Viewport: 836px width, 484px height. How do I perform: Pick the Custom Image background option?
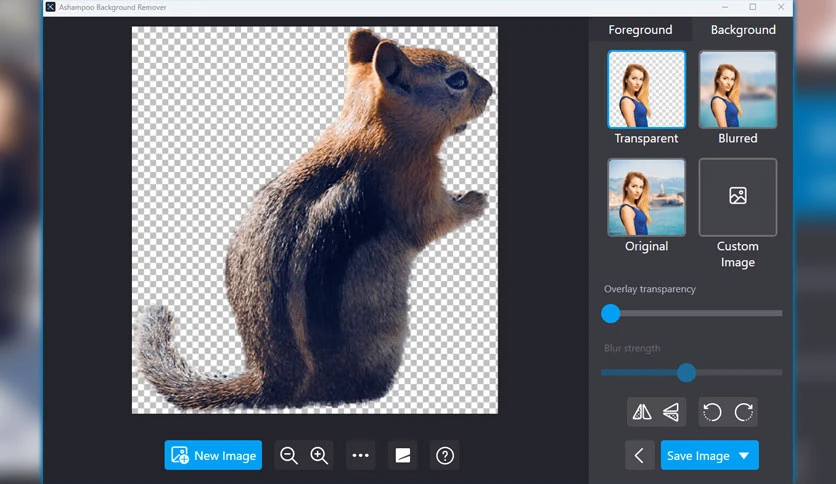tap(738, 197)
